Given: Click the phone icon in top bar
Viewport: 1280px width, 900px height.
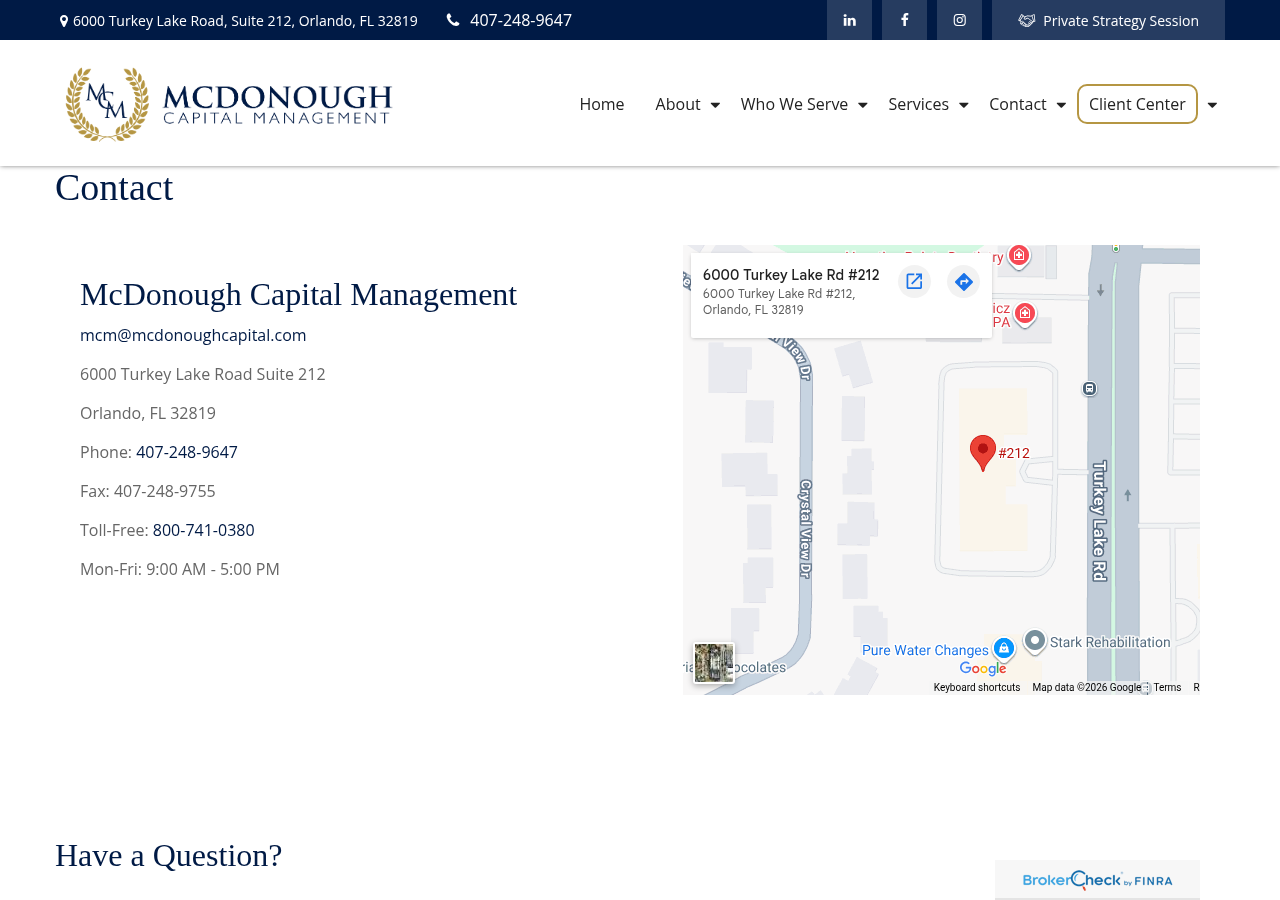Looking at the screenshot, I should 453,20.
